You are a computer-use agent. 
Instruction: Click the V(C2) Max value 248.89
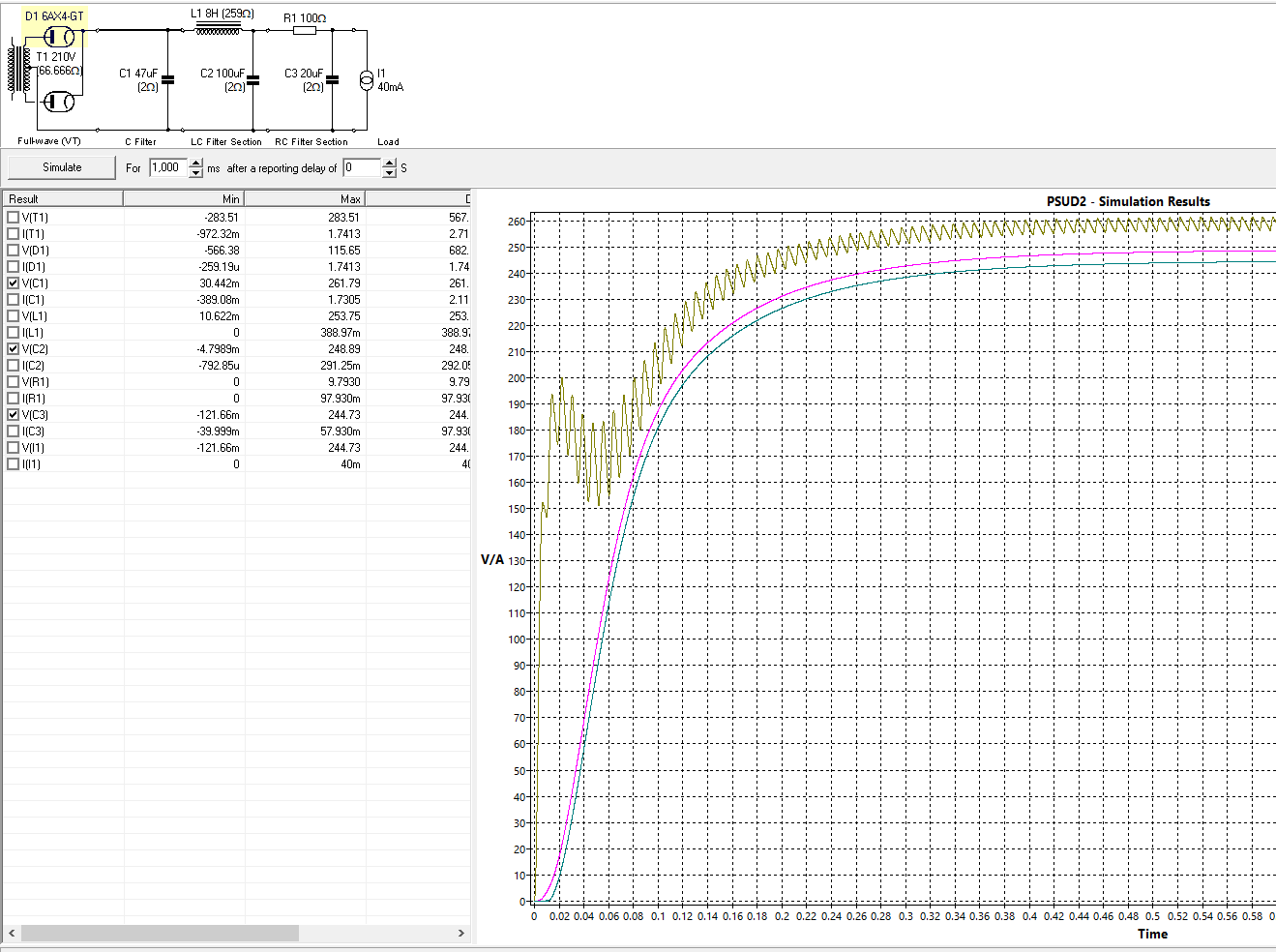[x=343, y=349]
